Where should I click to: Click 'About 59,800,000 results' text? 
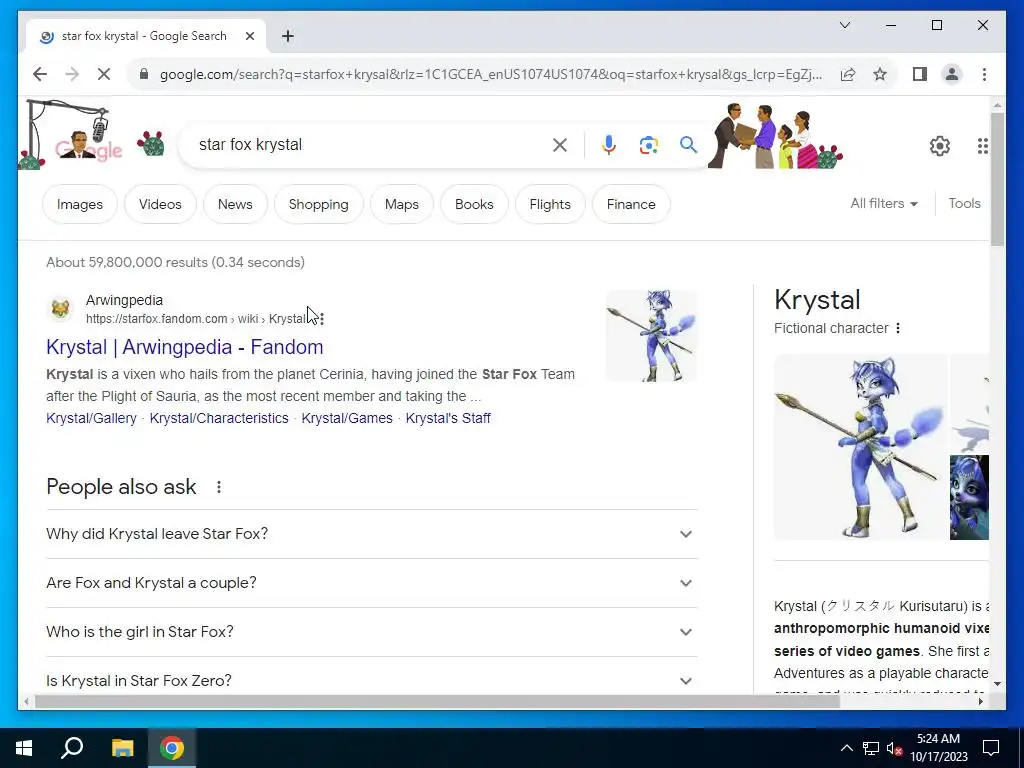[x=176, y=262]
